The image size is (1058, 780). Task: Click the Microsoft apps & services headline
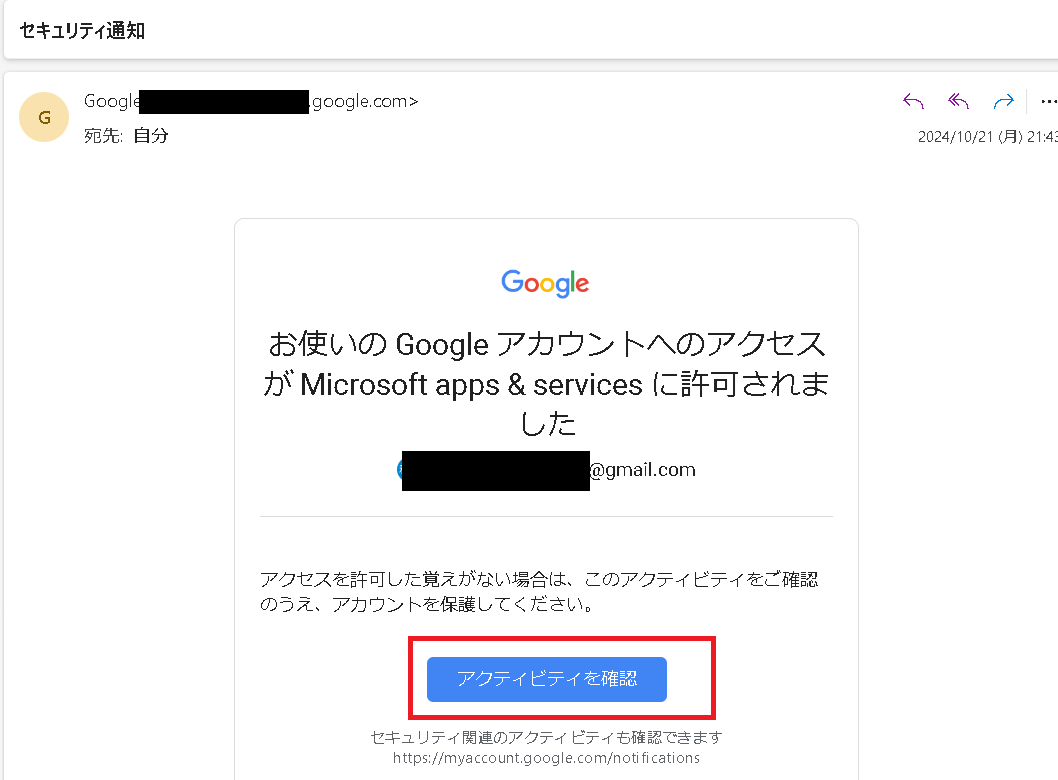tap(547, 384)
